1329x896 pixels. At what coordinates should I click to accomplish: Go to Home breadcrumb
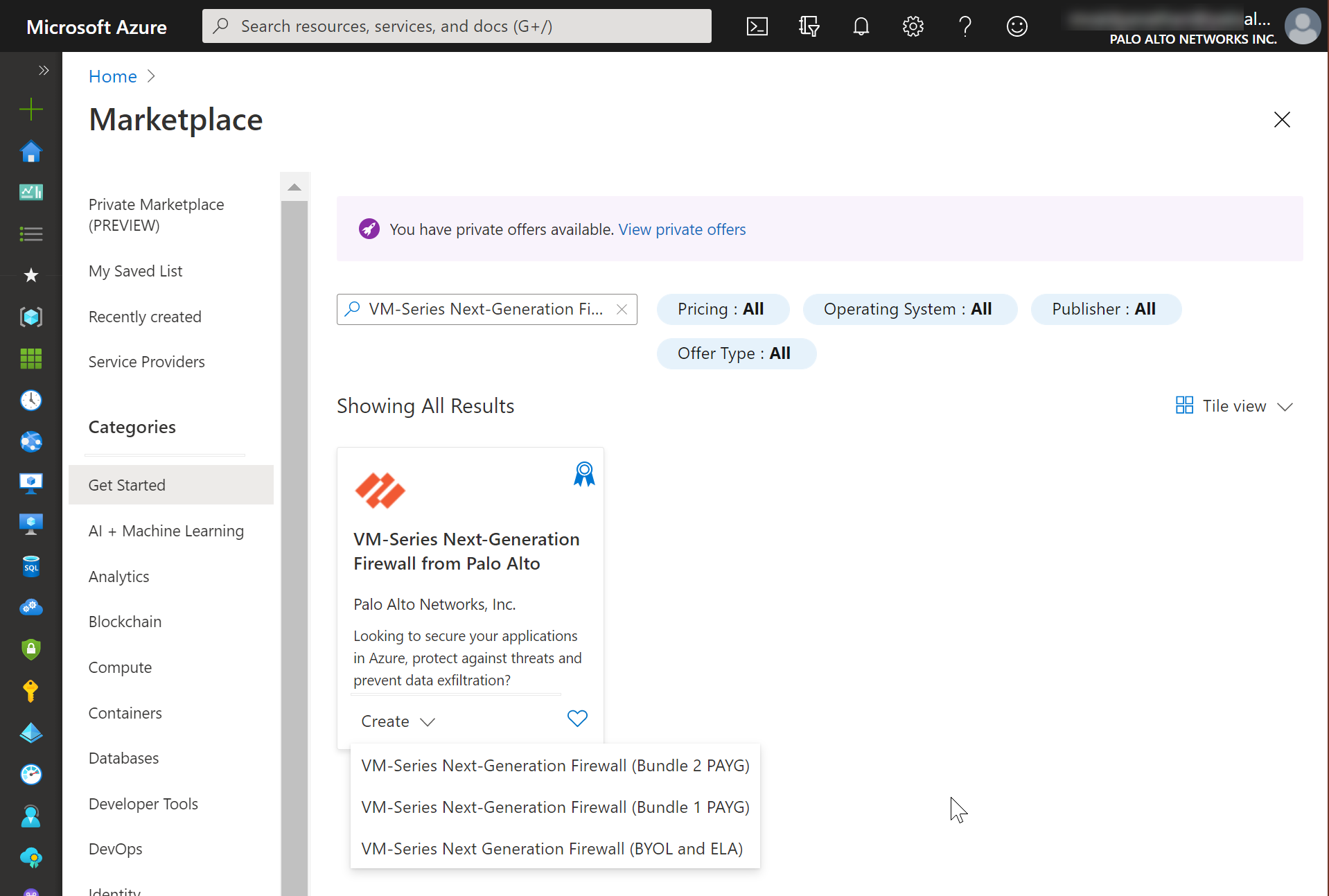[113, 76]
